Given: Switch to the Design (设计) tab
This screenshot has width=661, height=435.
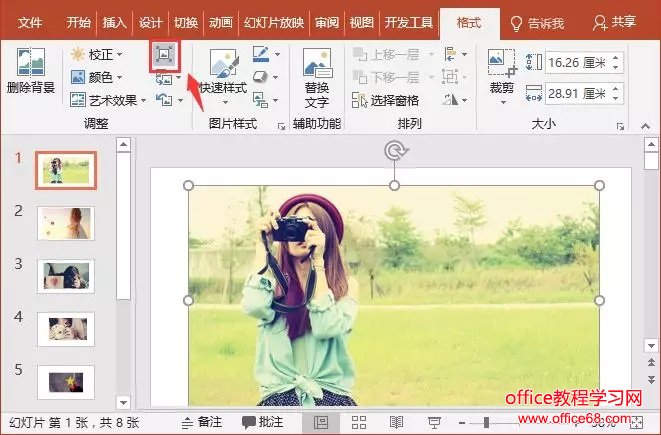Looking at the screenshot, I should [150, 22].
